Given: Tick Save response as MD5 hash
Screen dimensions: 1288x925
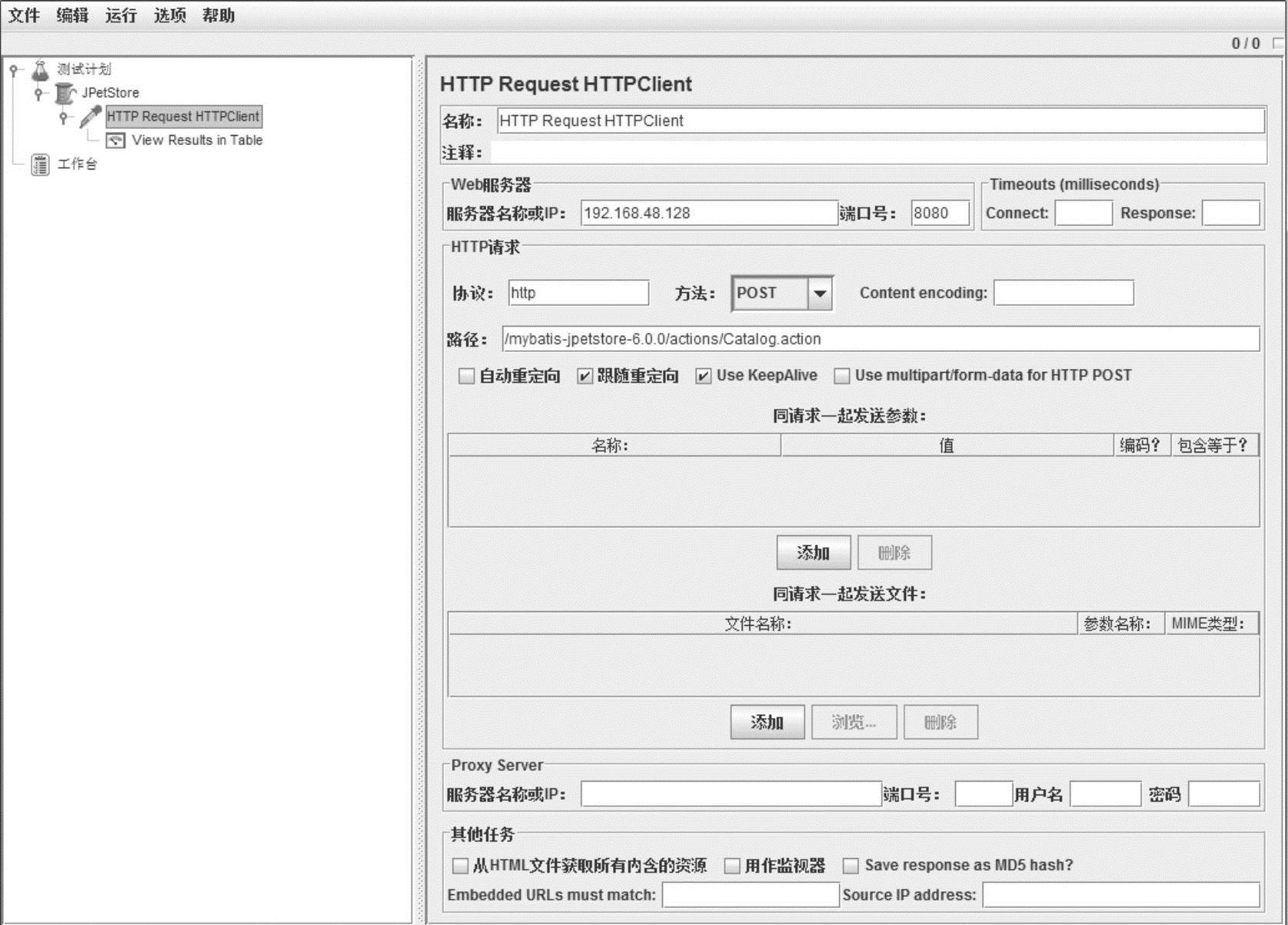Looking at the screenshot, I should (851, 866).
